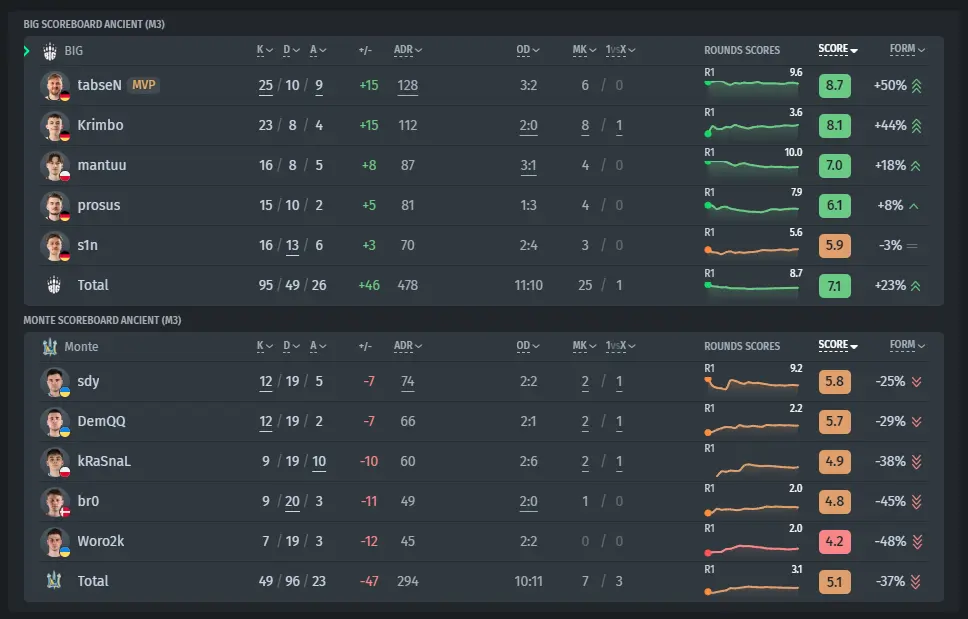Click BIG Total +46 differential
This screenshot has height=619, width=968.
pyautogui.click(x=369, y=286)
